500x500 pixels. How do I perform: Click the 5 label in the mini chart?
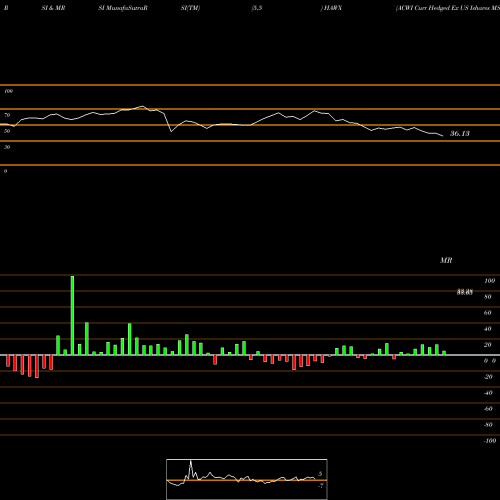pos(320,474)
